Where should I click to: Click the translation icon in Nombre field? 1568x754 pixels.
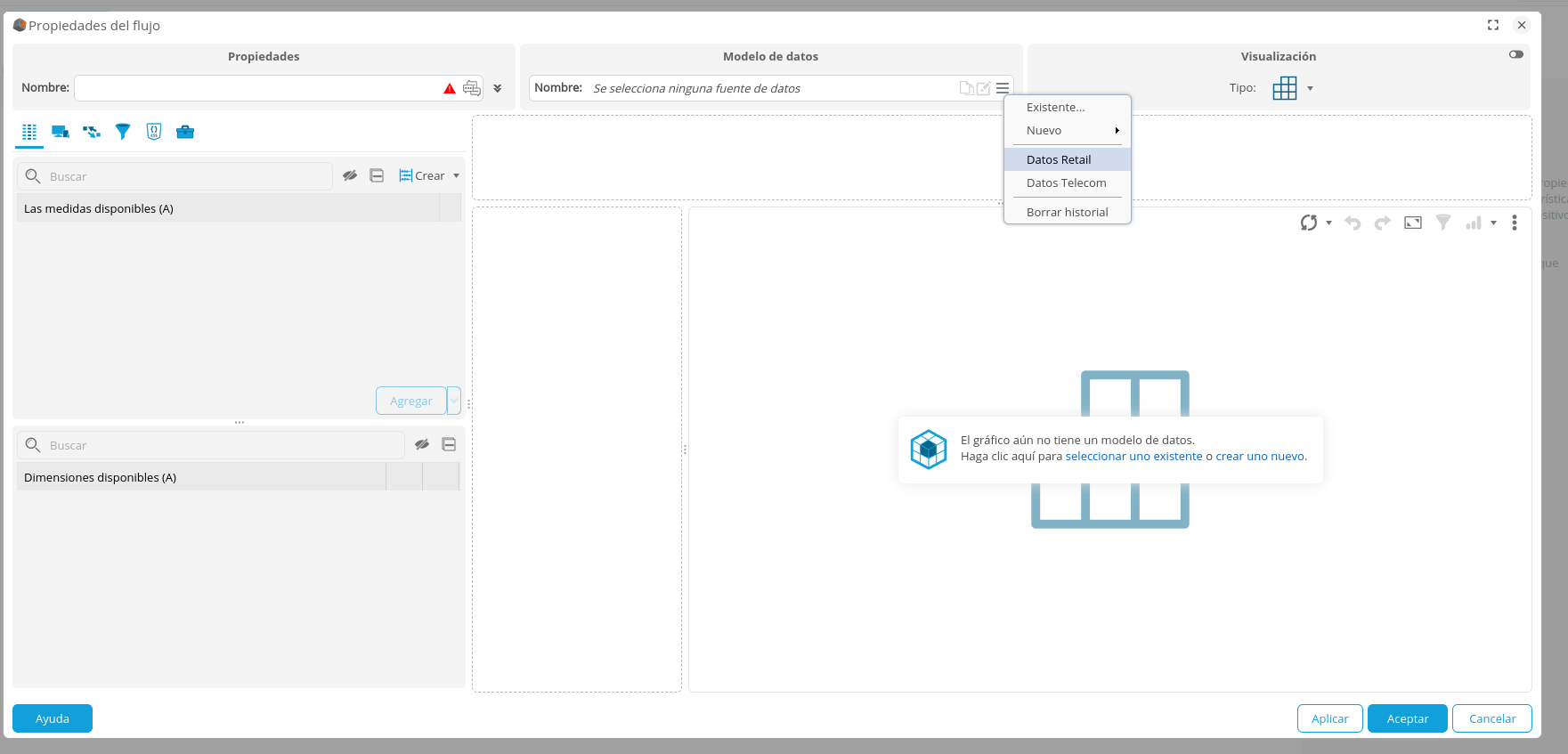point(472,88)
